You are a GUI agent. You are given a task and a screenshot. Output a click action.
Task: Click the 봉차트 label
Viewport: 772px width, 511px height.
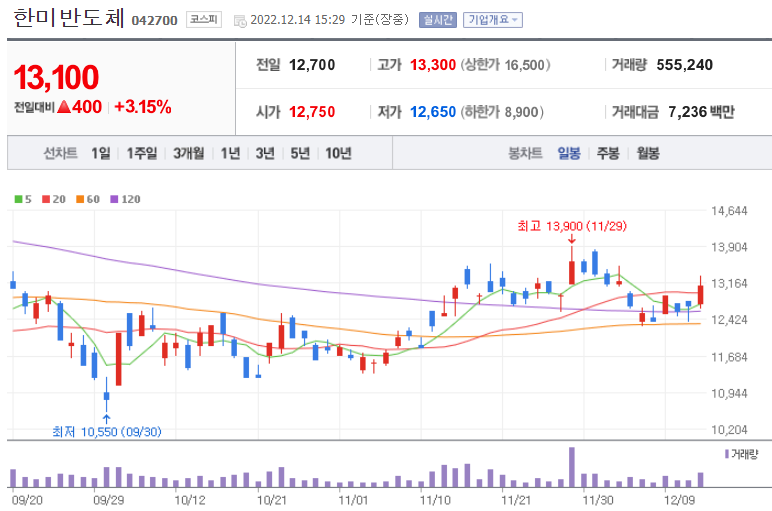pos(525,154)
